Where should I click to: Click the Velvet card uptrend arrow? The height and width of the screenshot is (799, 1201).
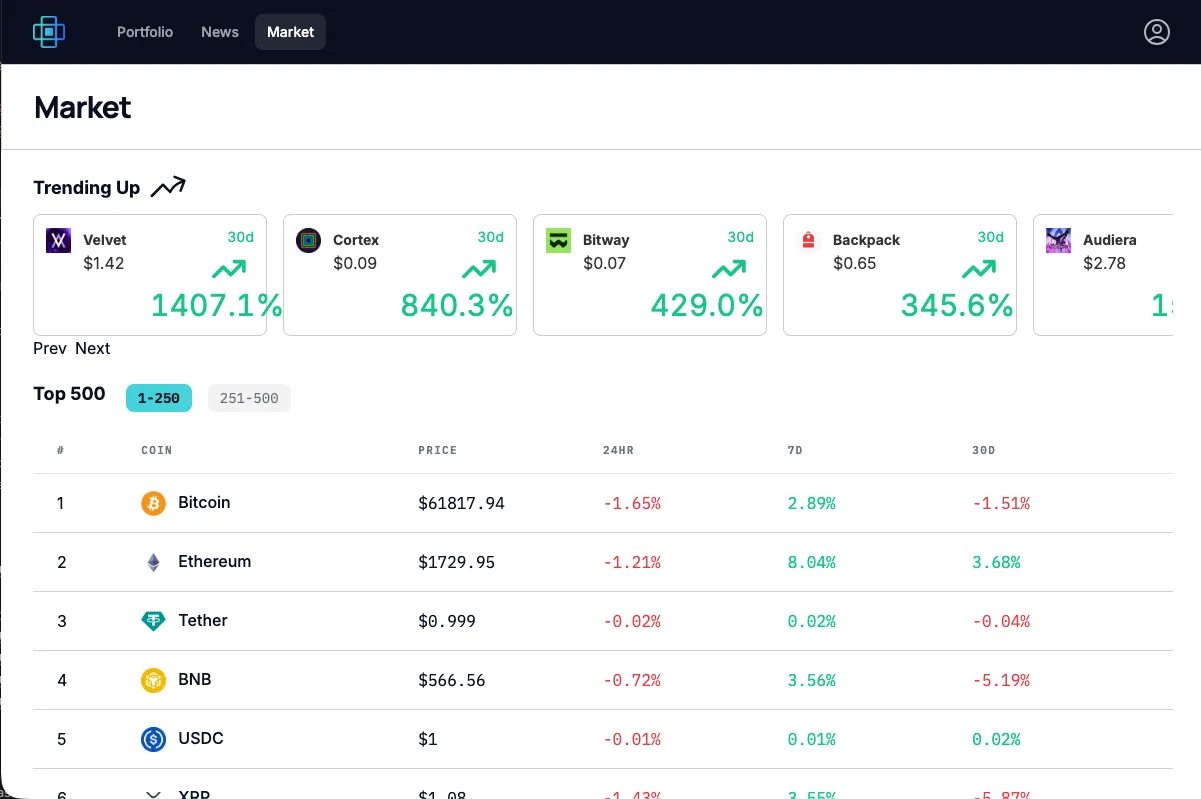point(229,269)
